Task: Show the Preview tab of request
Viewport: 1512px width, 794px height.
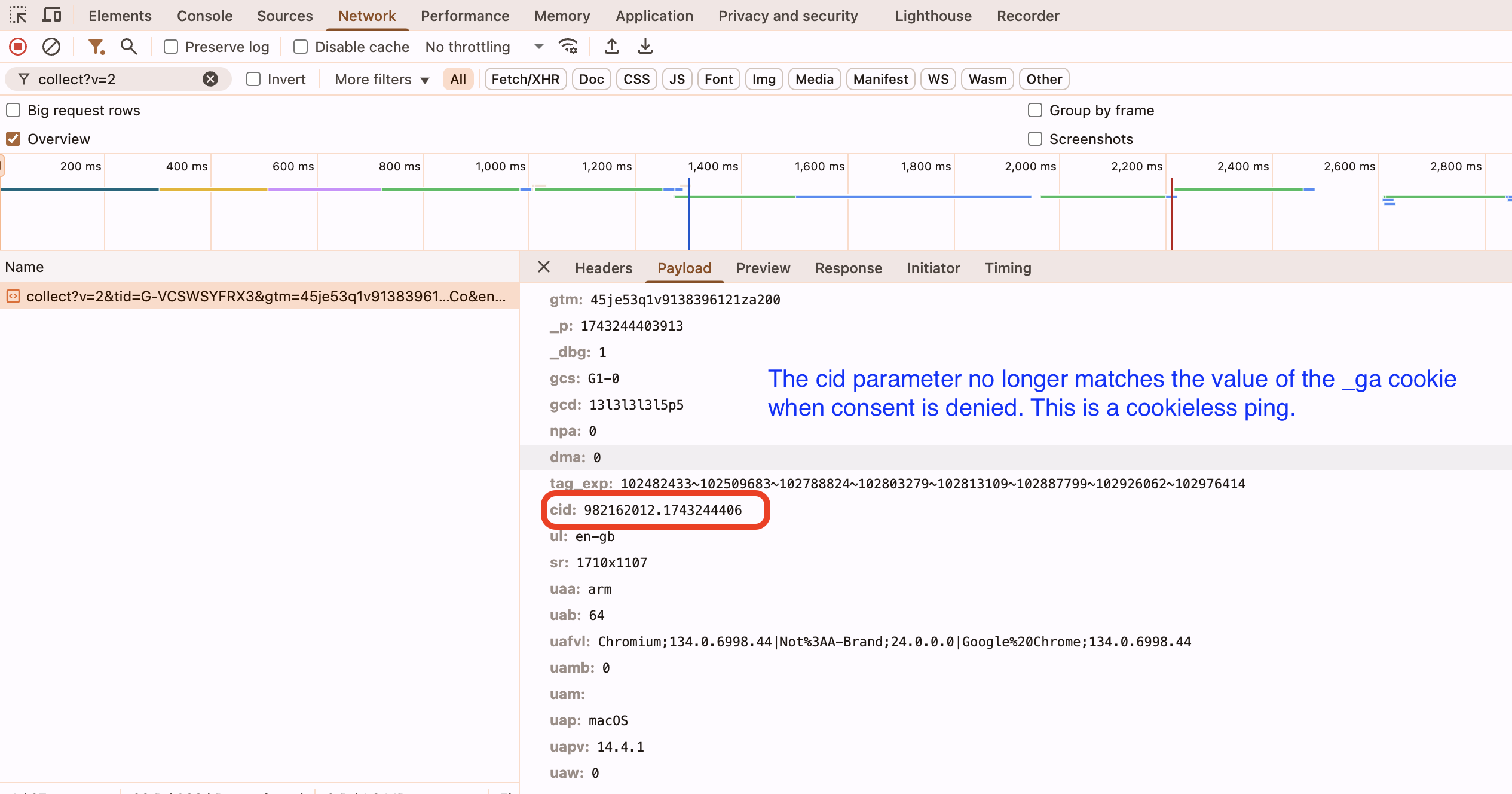Action: coord(763,268)
